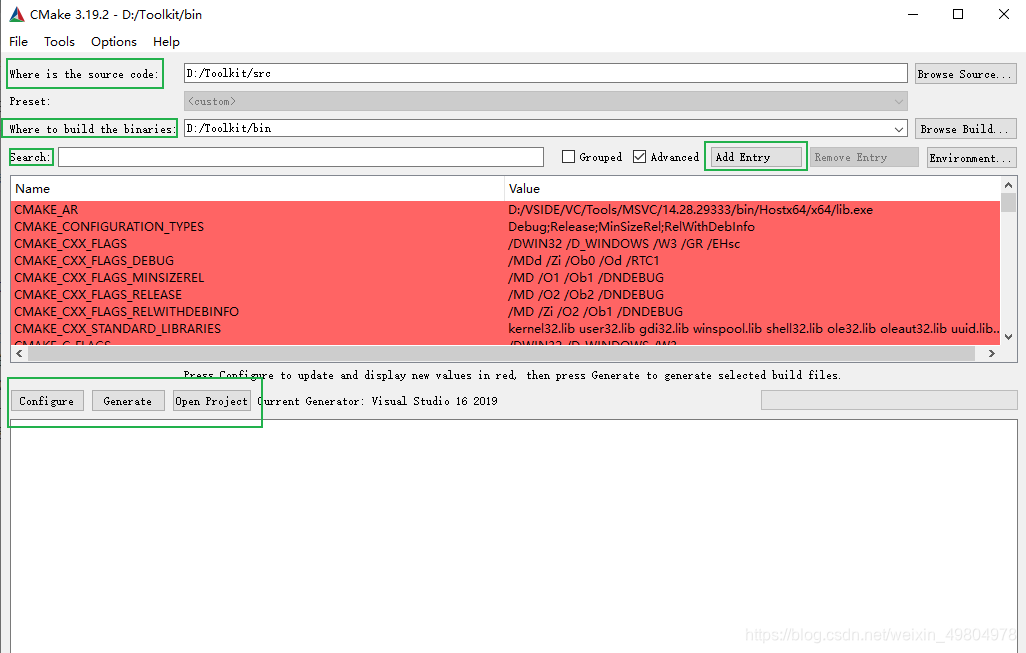1026x653 pixels.
Task: Click the vertical scrollbar thumb of the table
Action: [1008, 203]
